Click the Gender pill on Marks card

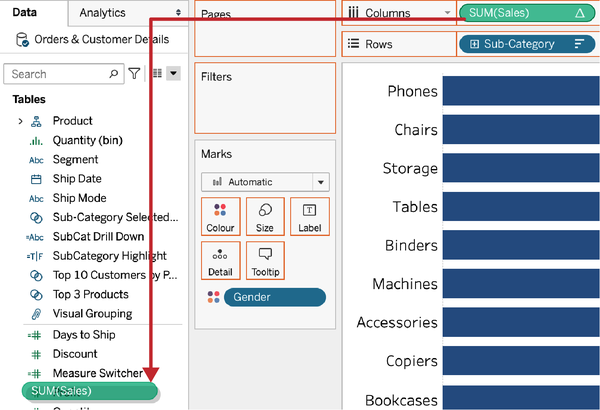pos(274,297)
